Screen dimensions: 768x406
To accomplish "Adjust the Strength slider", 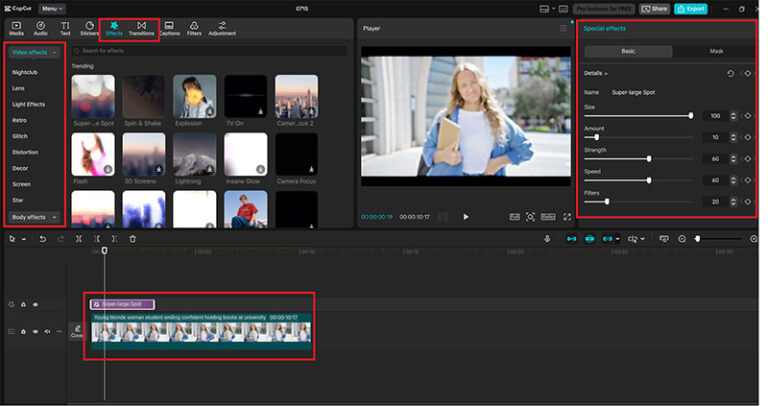I will tap(638, 159).
